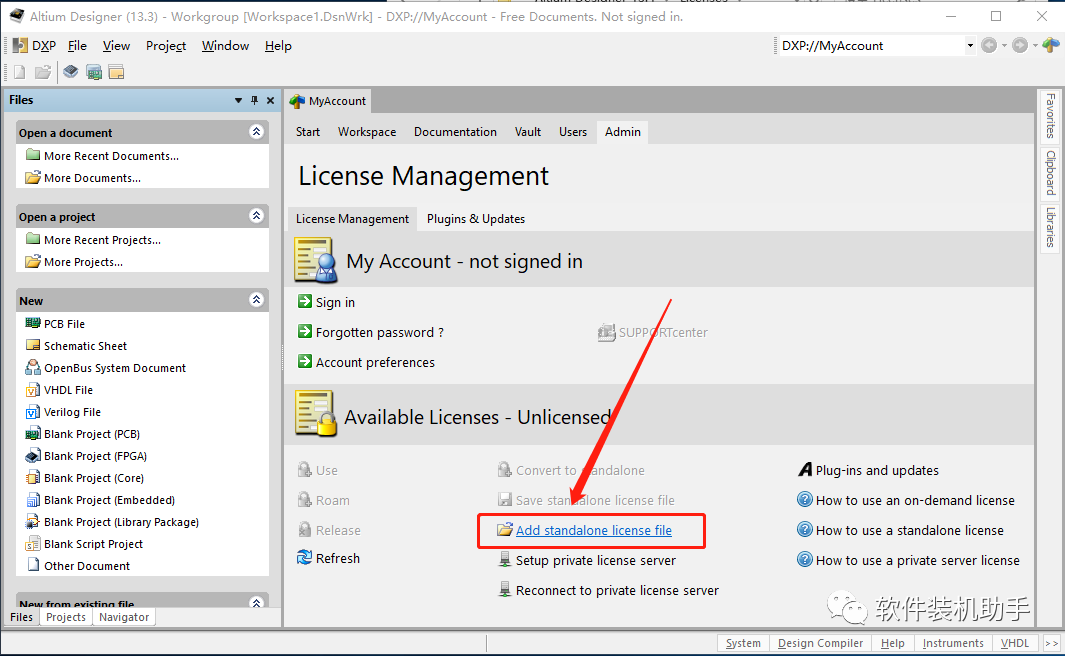This screenshot has width=1065, height=656.
Task: Click the device view toolbar icon
Action: [x=71, y=72]
